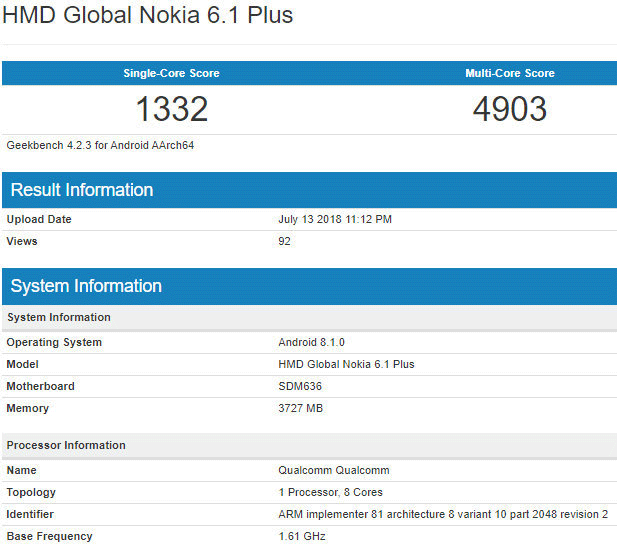Click the blue System Information section banner
Screen dimensions: 617x548
[x=86, y=286]
